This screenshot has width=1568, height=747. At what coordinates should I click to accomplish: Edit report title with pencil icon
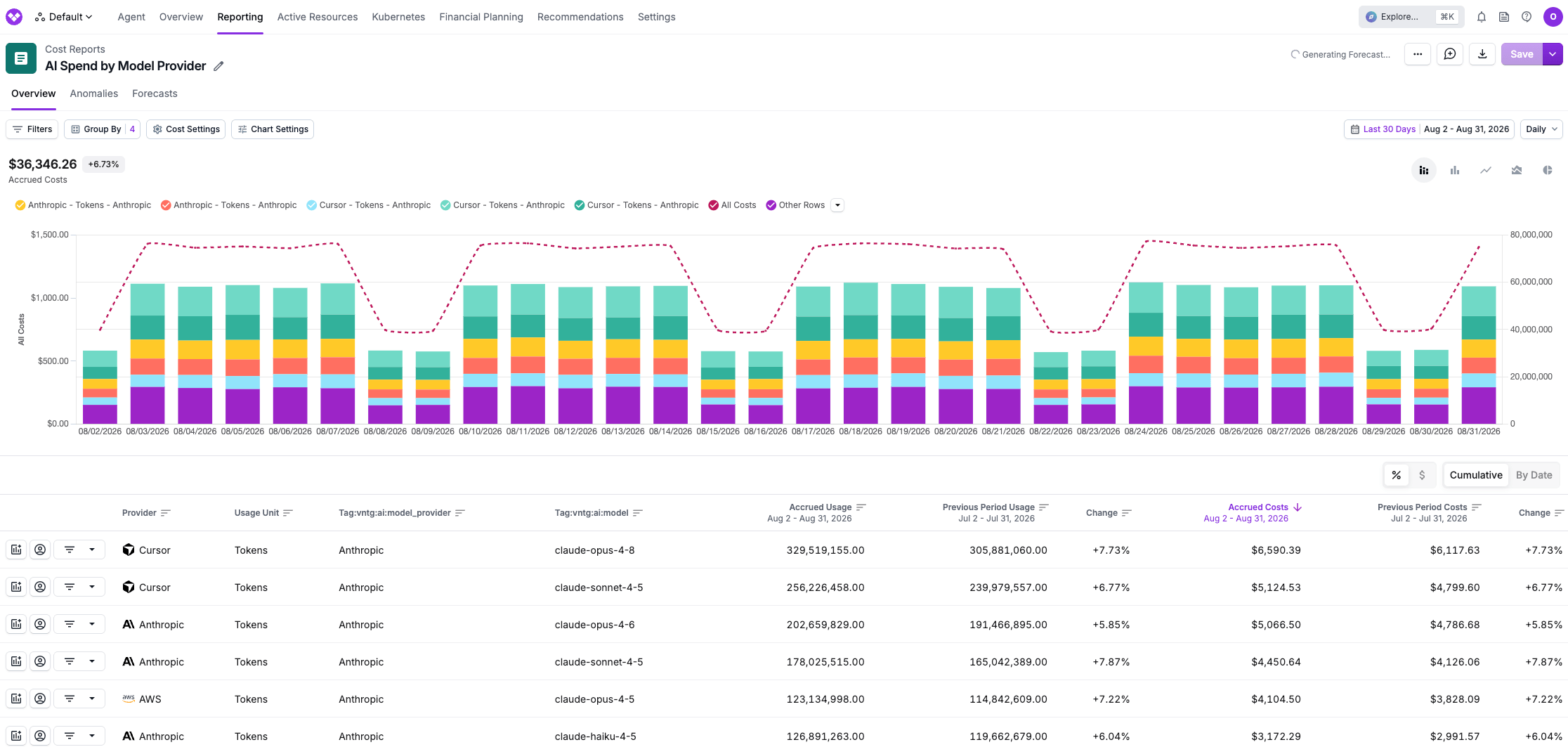pos(218,66)
